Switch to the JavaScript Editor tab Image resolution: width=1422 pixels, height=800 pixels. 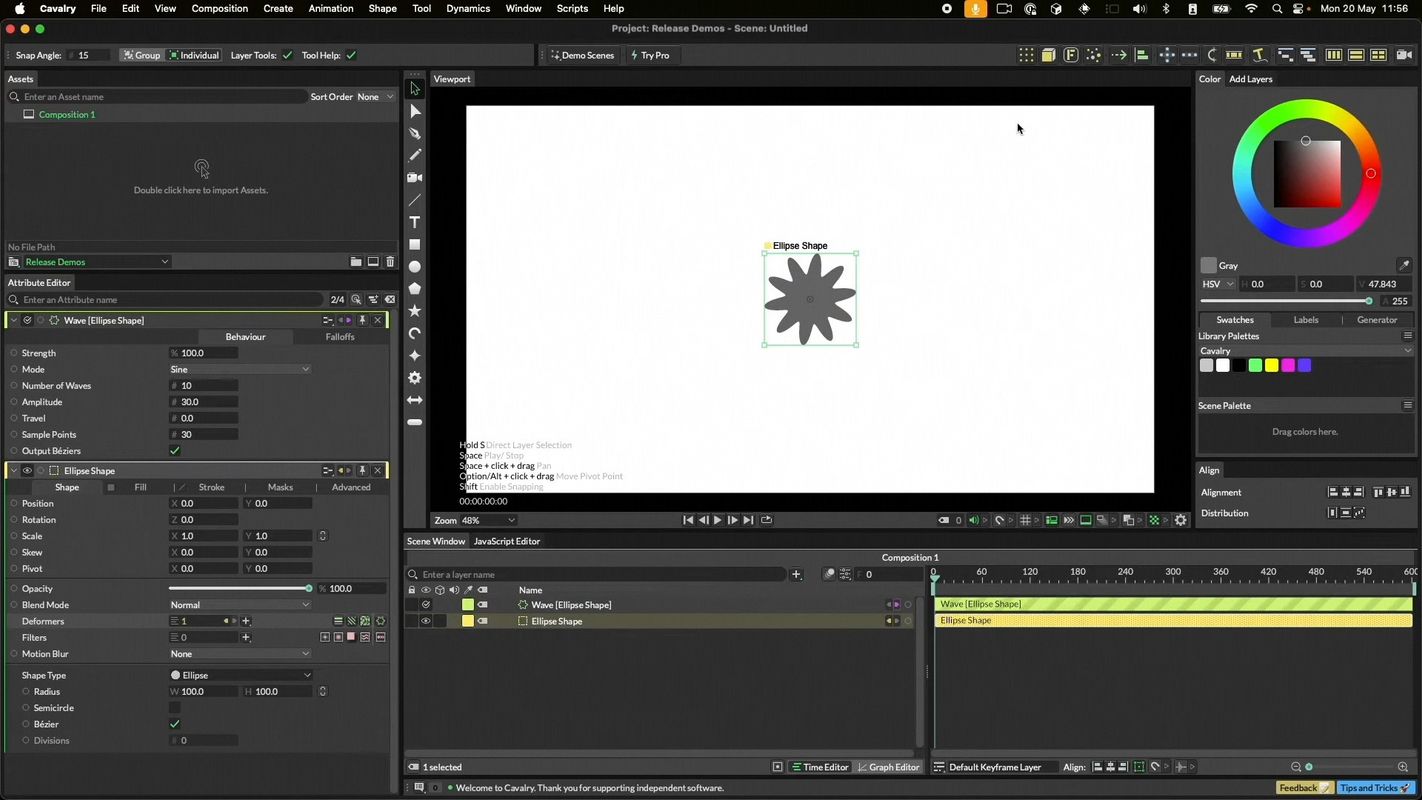point(506,541)
